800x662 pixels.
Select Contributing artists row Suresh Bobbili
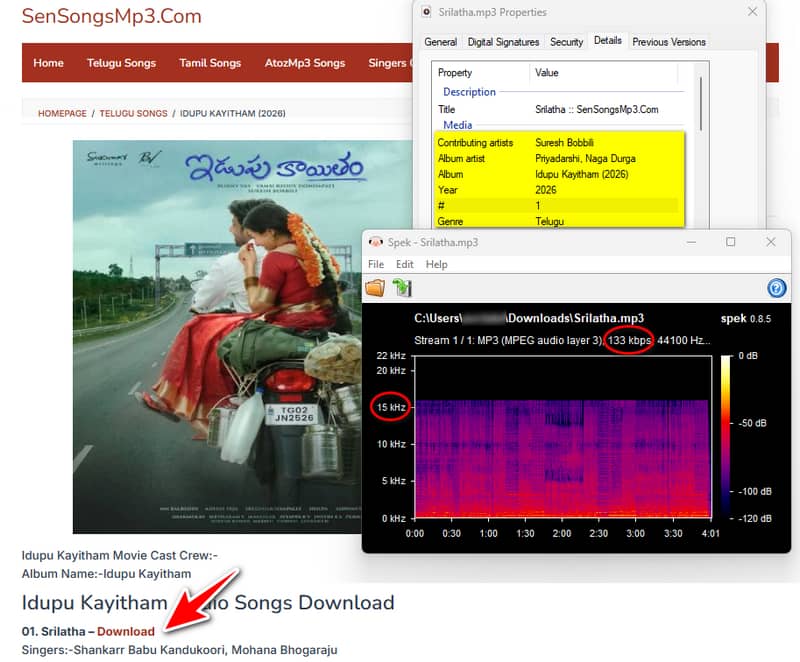(558, 142)
